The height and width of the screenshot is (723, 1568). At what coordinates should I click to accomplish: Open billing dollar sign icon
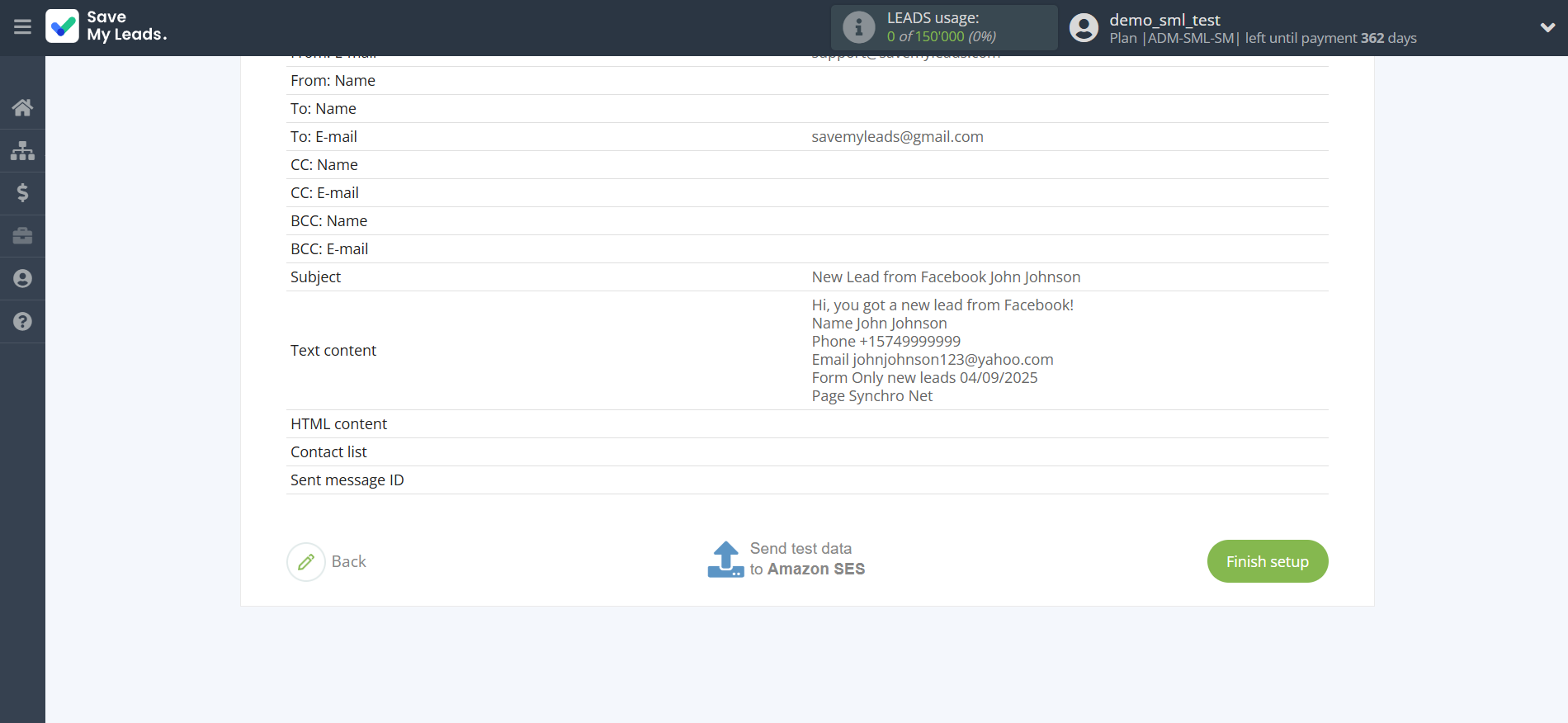pyautogui.click(x=22, y=193)
